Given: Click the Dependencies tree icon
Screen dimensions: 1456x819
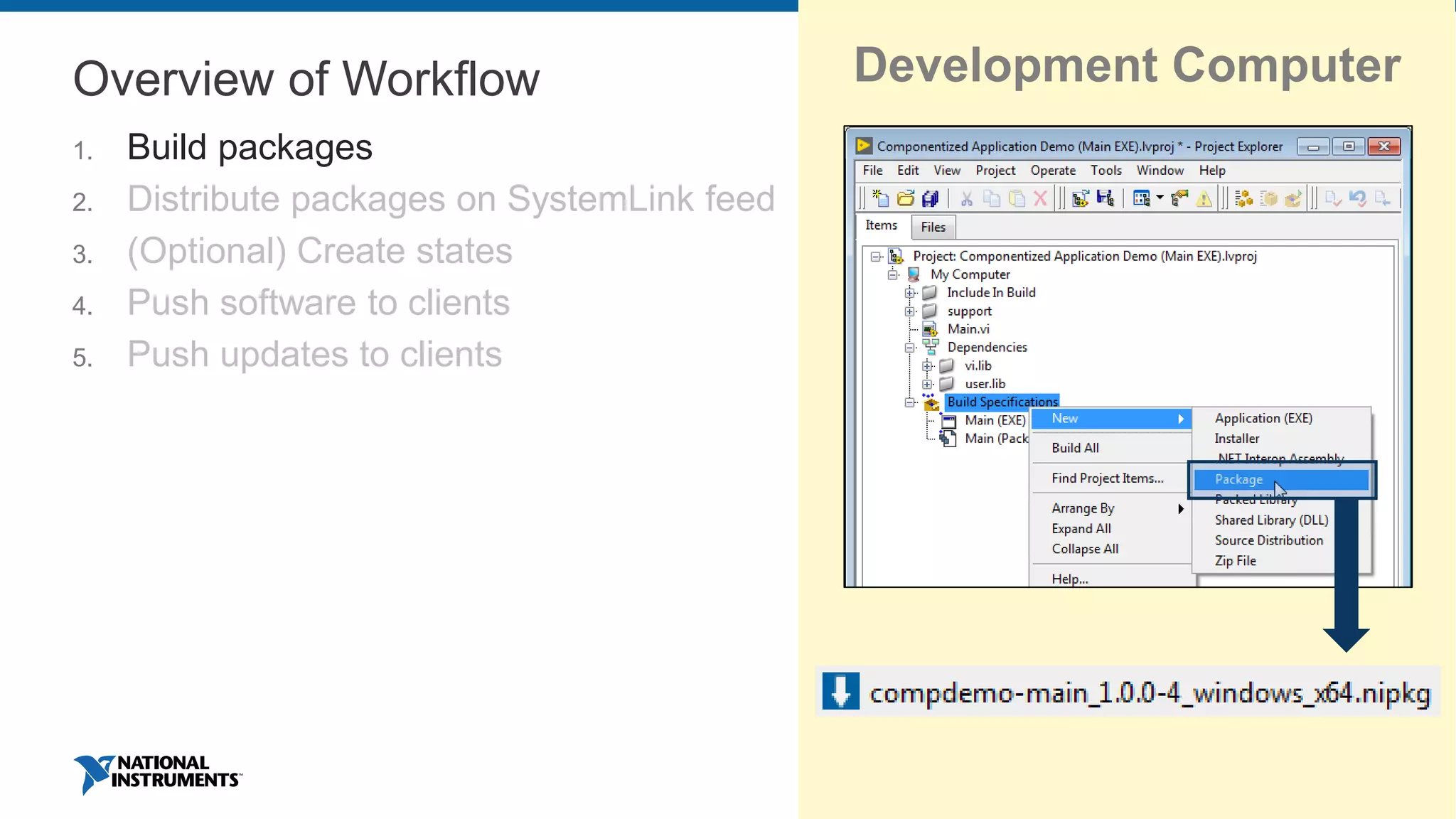Looking at the screenshot, I should point(930,347).
